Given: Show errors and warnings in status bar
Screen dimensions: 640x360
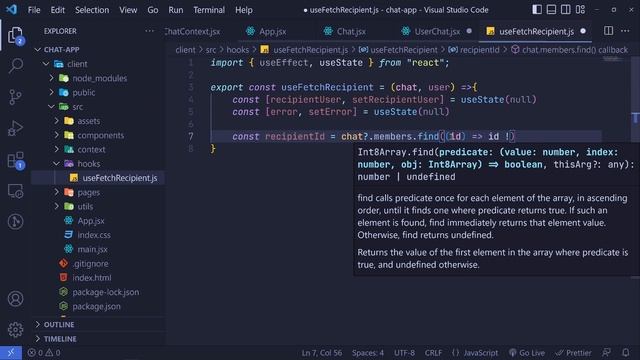Looking at the screenshot, I should pyautogui.click(x=44, y=353).
